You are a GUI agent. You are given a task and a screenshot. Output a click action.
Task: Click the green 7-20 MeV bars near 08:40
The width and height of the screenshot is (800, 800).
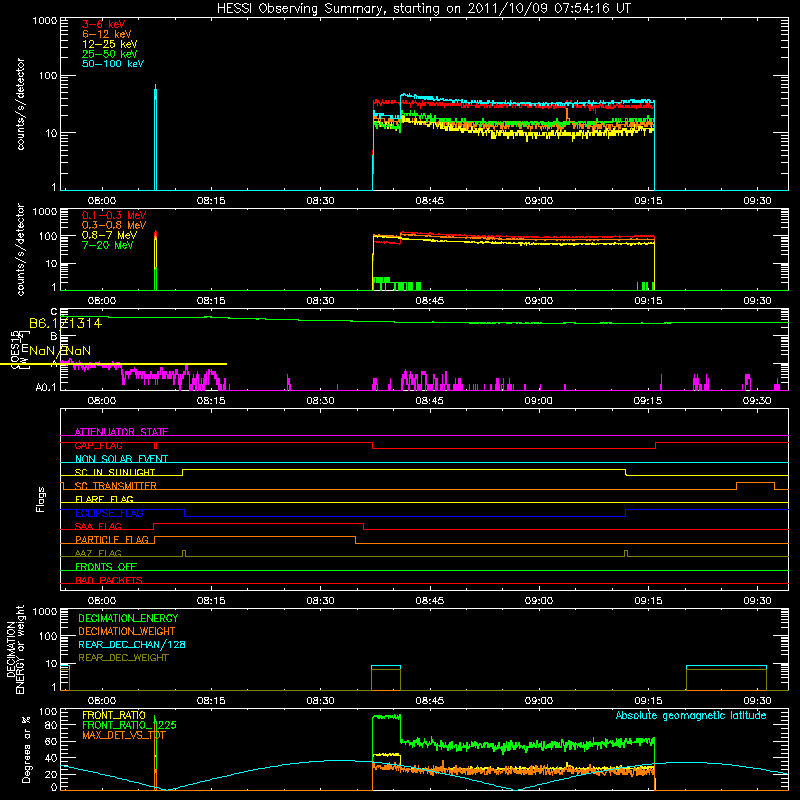[397, 284]
